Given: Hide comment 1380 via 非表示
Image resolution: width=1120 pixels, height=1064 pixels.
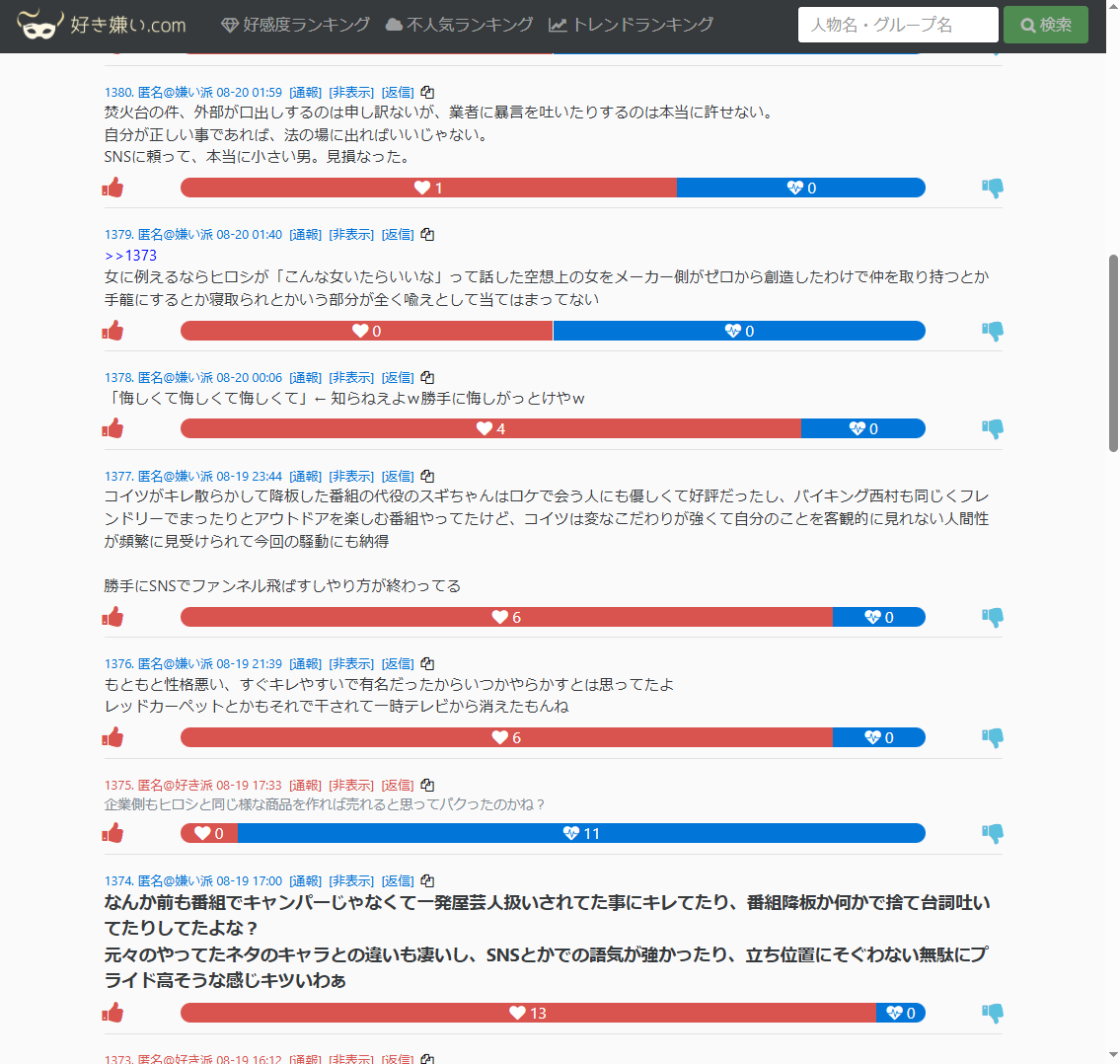Looking at the screenshot, I should [351, 92].
